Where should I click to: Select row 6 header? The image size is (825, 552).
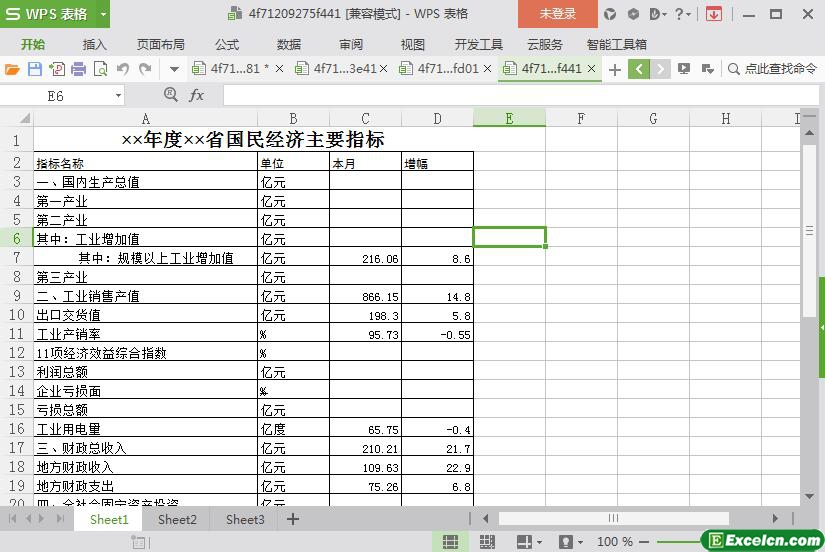16,238
